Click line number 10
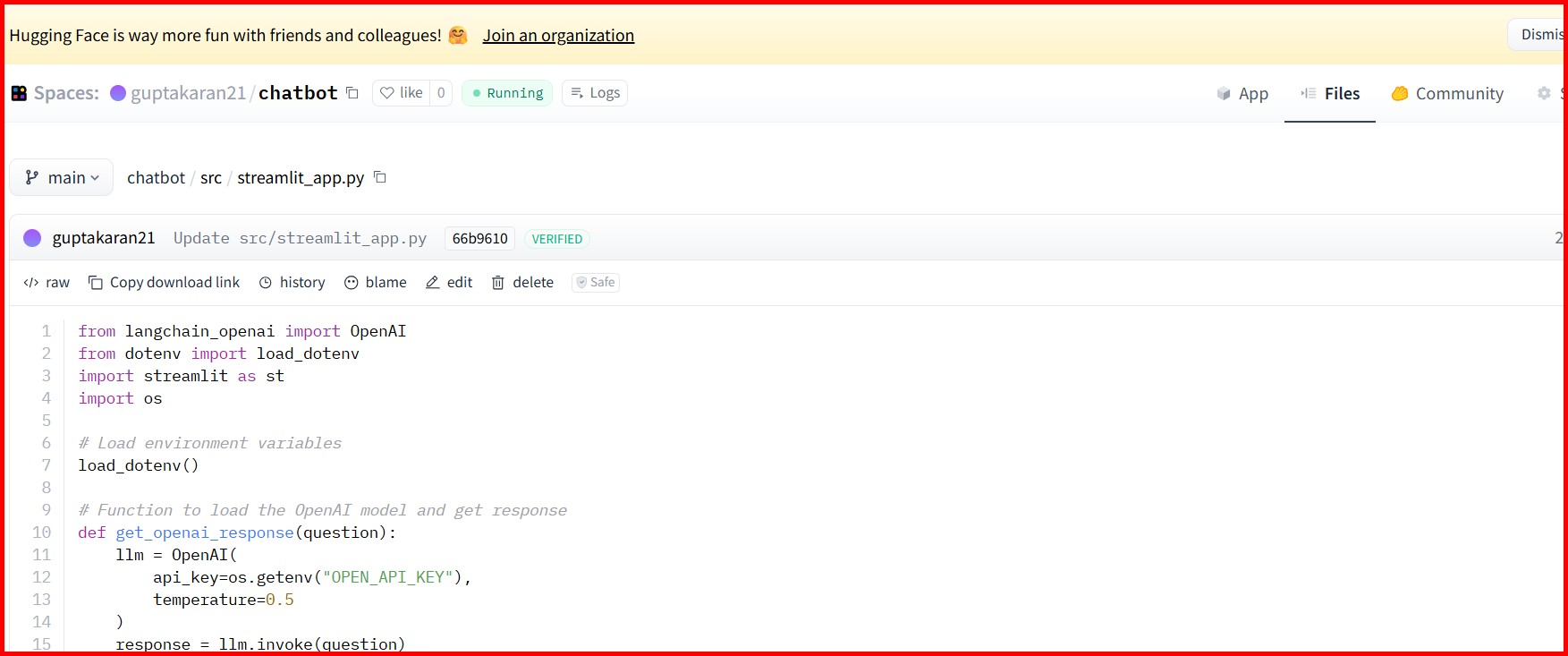The height and width of the screenshot is (656, 1568). tap(42, 532)
